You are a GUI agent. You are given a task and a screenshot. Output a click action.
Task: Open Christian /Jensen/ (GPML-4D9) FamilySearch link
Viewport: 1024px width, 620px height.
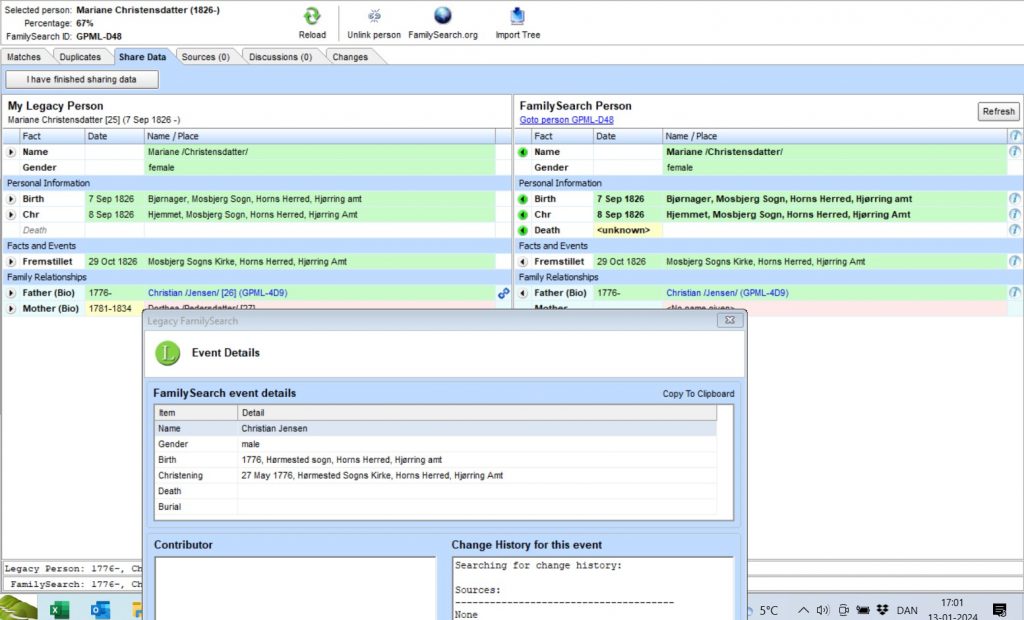(x=727, y=293)
